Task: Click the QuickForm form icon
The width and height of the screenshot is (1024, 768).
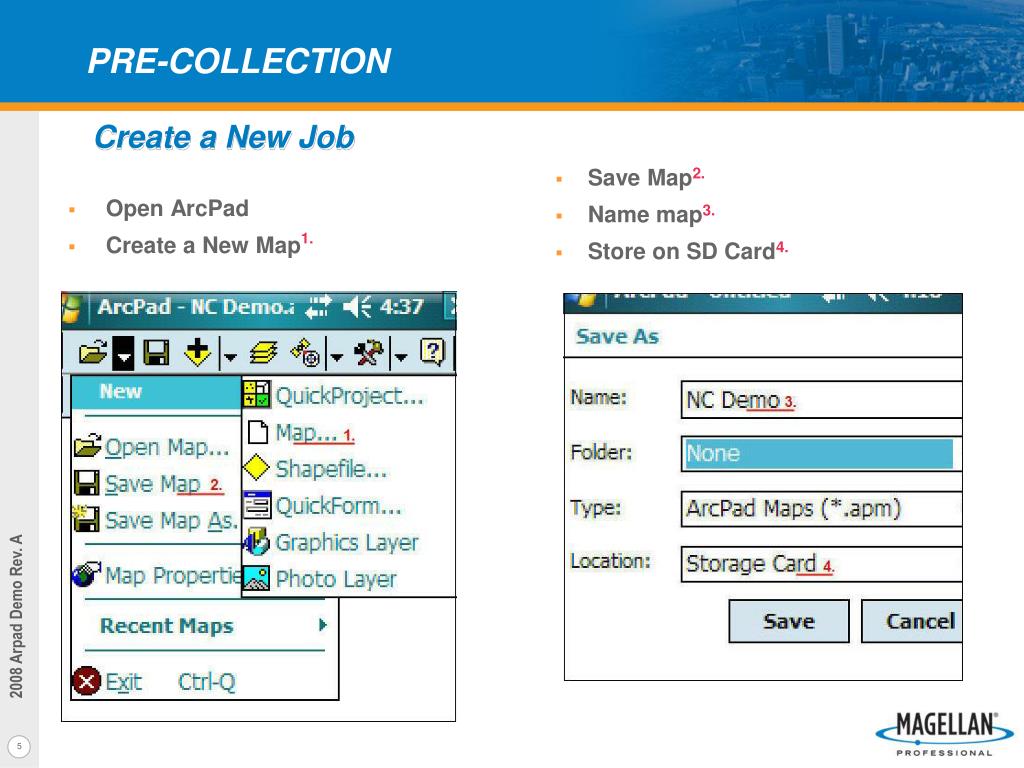Action: pos(257,505)
